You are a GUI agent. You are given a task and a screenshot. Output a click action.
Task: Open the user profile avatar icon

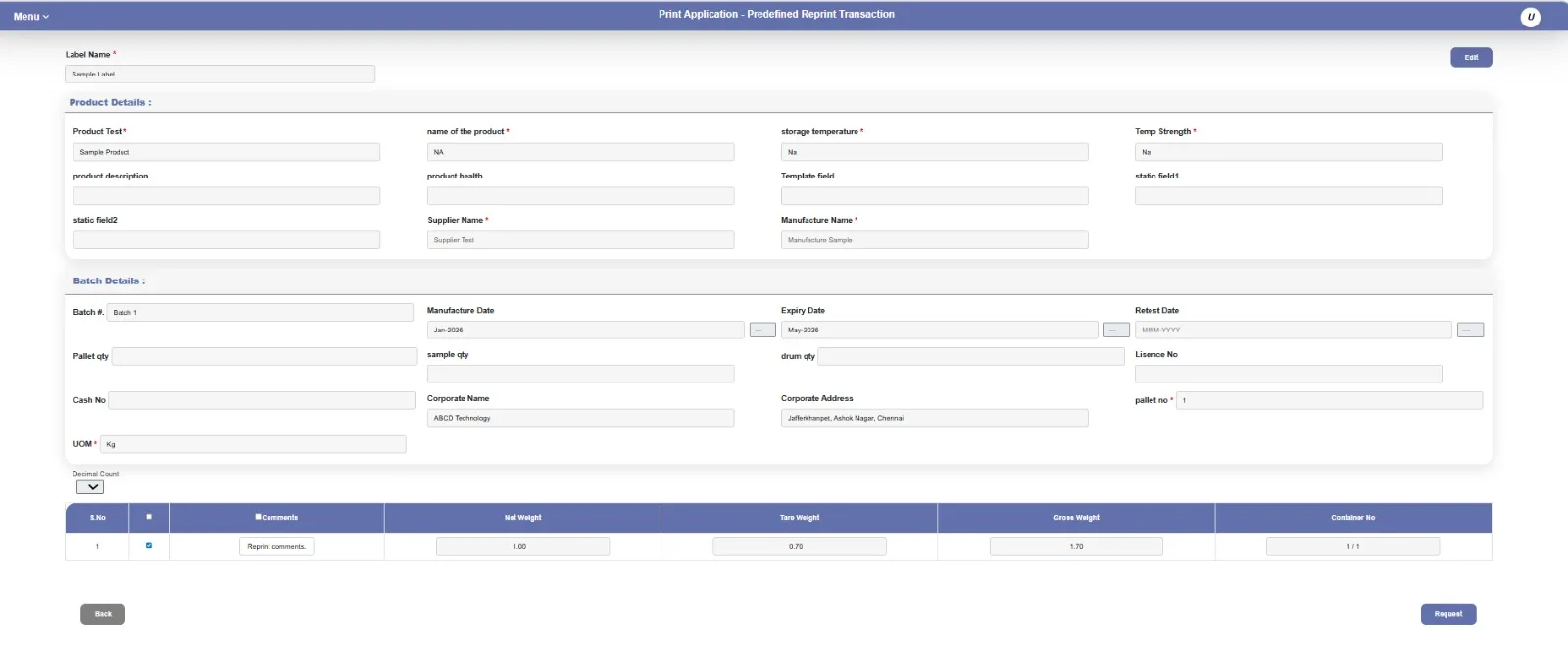click(x=1530, y=17)
